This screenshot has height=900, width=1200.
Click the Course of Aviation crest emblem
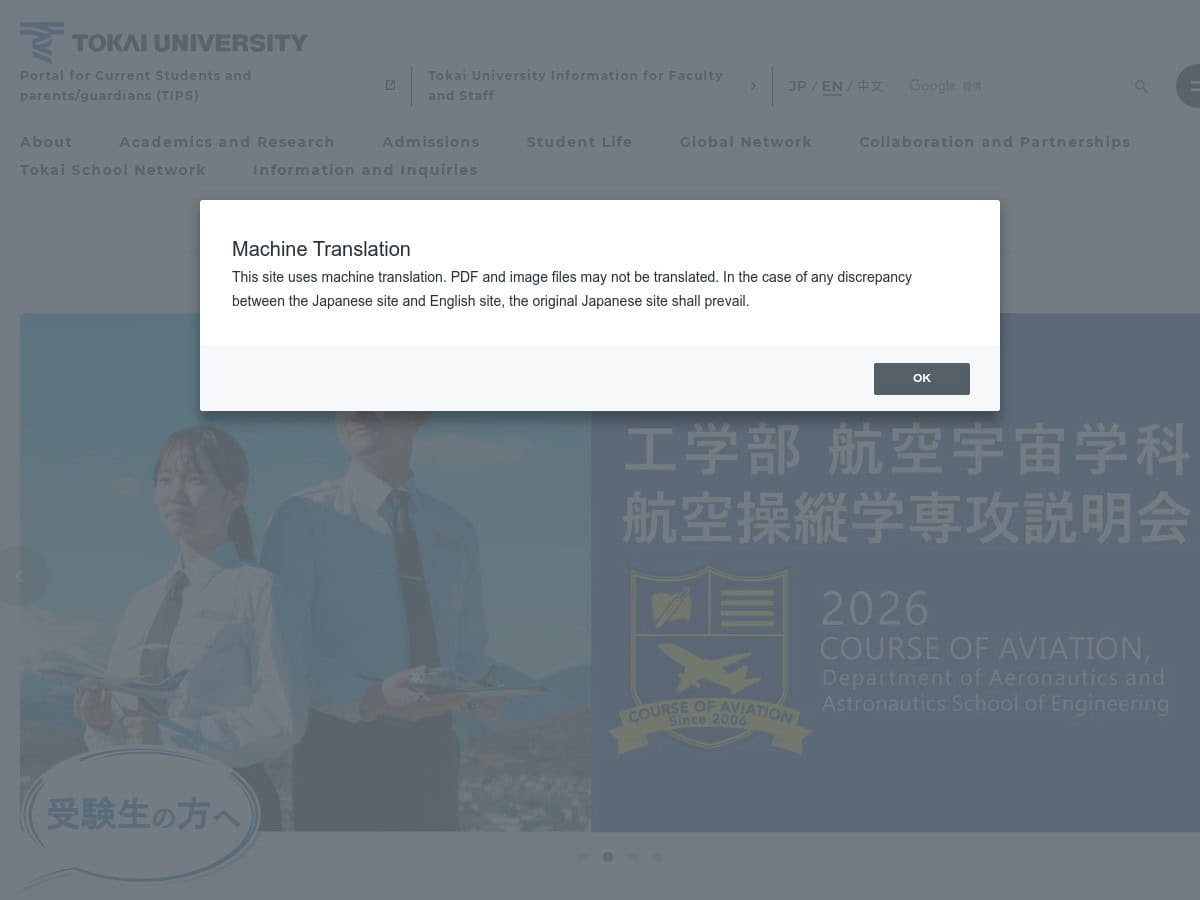click(x=710, y=660)
